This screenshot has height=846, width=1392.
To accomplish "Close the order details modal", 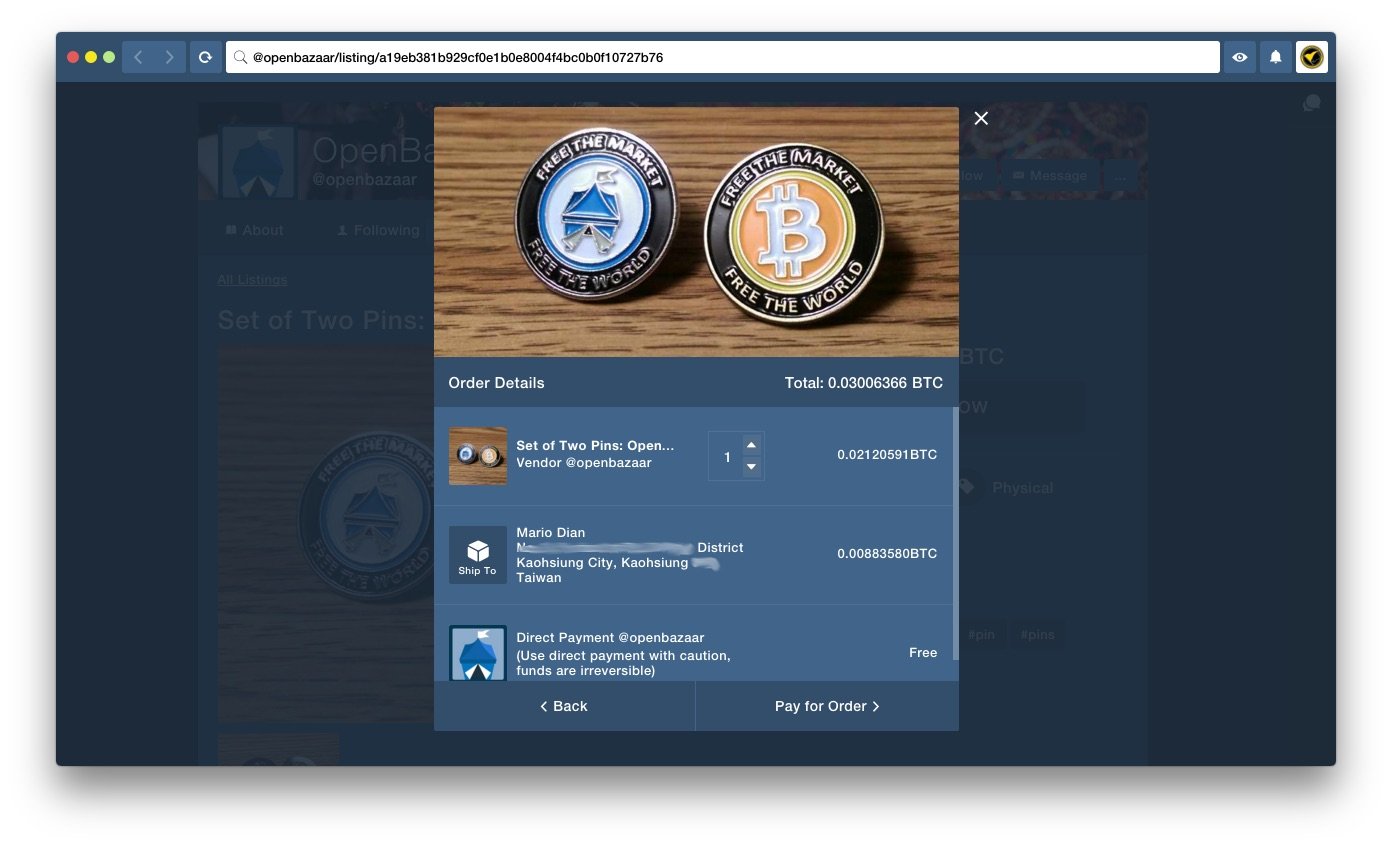I will tap(981, 118).
